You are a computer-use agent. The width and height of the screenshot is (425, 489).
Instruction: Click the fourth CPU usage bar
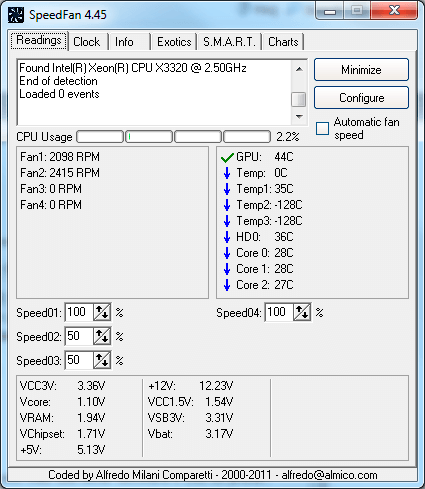click(247, 137)
